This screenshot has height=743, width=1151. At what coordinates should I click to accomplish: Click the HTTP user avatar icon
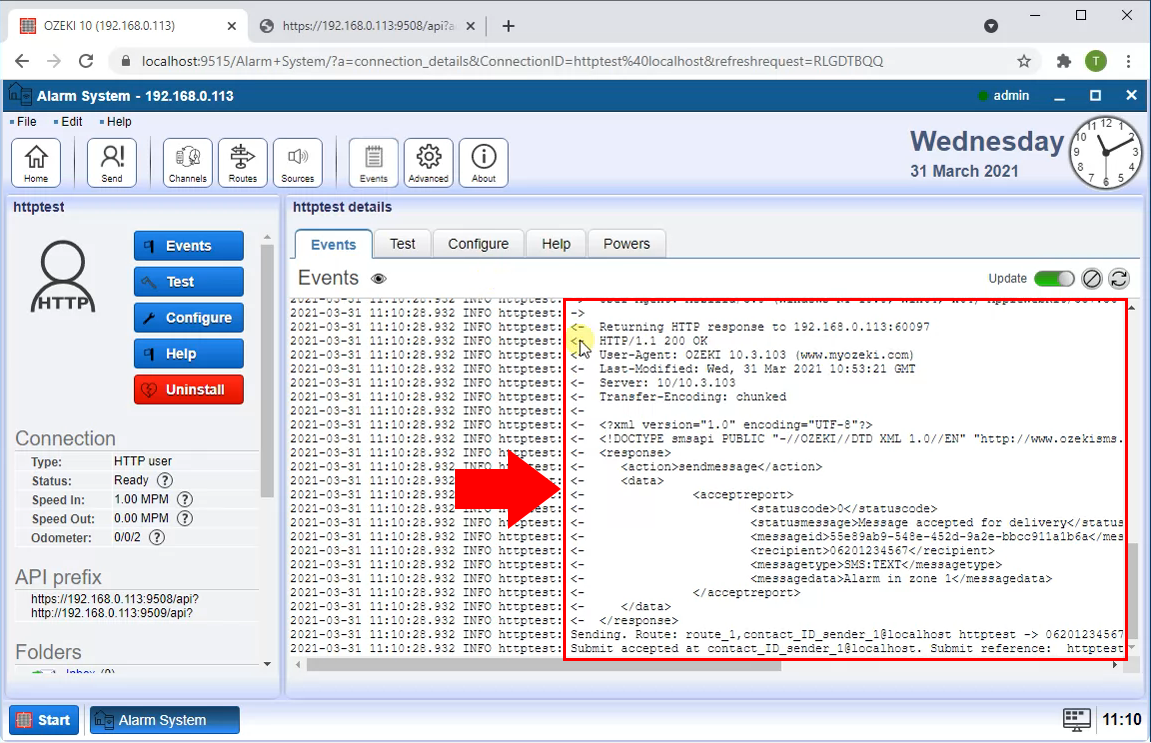[x=63, y=276]
